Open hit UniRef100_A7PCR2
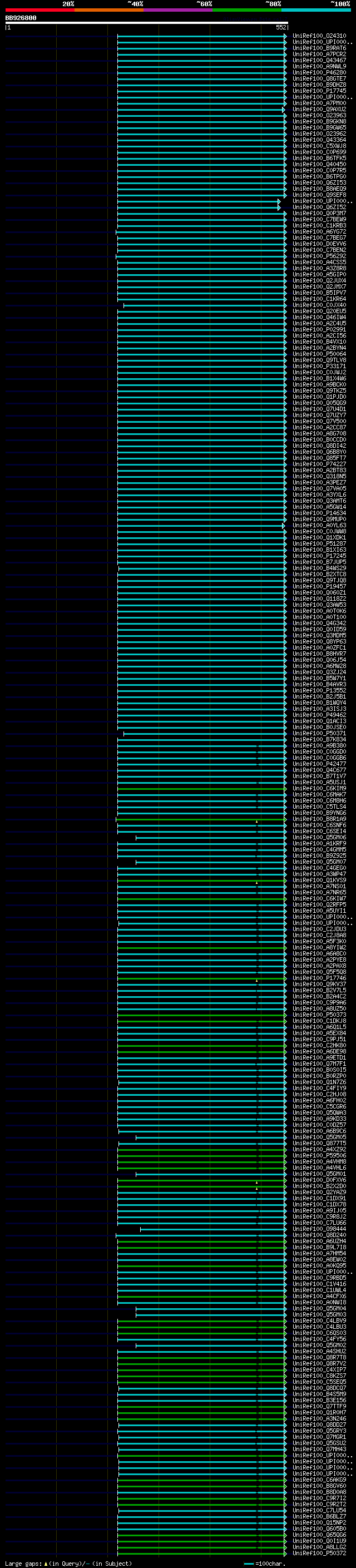 pos(319,54)
